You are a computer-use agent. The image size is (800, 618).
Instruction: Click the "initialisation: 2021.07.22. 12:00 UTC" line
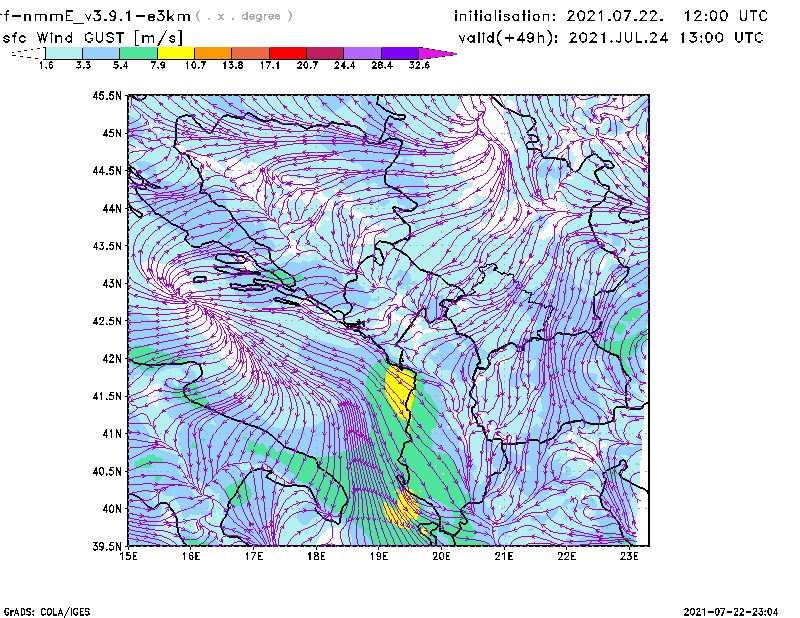[x=611, y=16]
